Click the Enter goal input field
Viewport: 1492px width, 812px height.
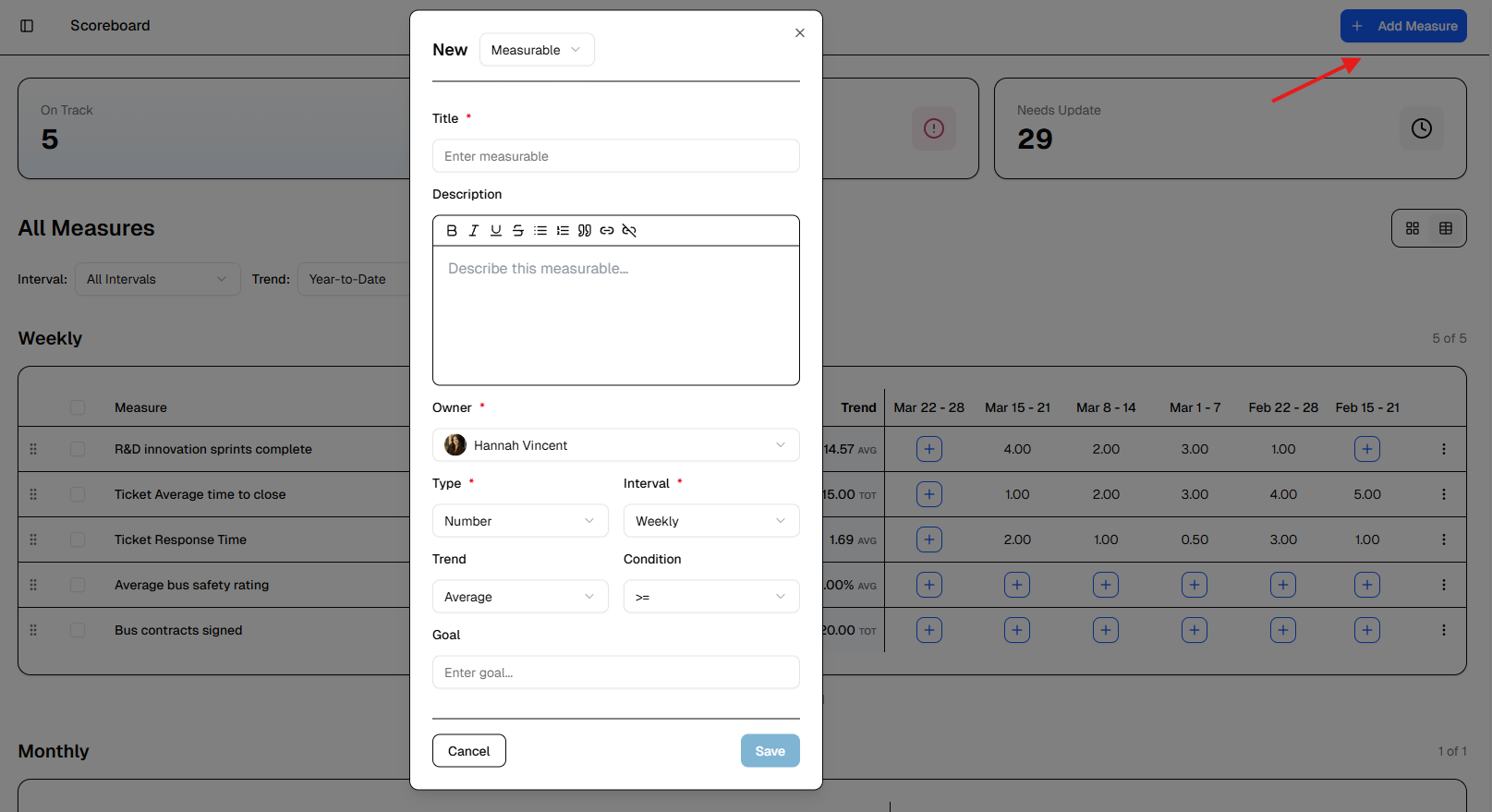click(615, 673)
